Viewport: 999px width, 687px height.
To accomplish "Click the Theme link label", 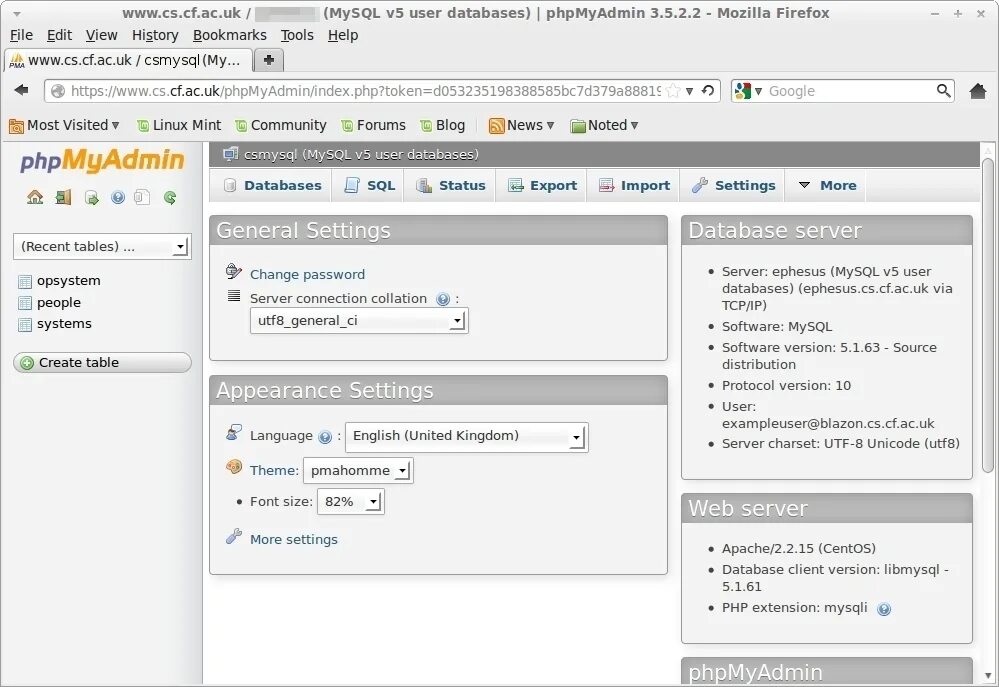I will 274,470.
